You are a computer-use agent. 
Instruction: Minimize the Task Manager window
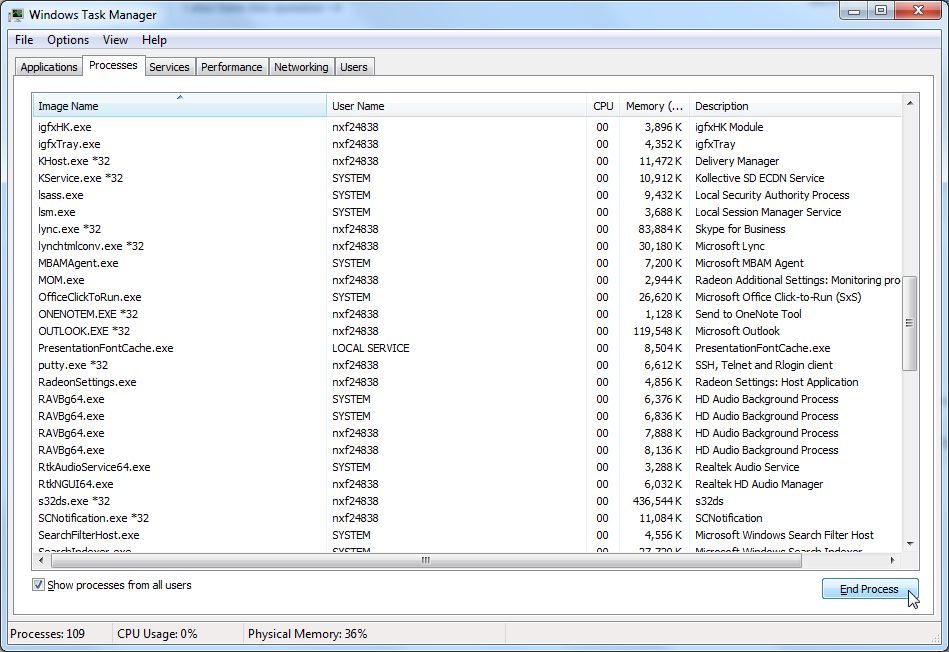(853, 10)
